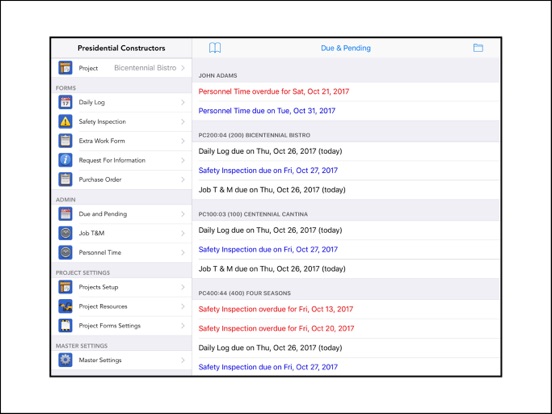Open the book icon in header
Viewport: 552px width, 414px height.
coord(215,48)
